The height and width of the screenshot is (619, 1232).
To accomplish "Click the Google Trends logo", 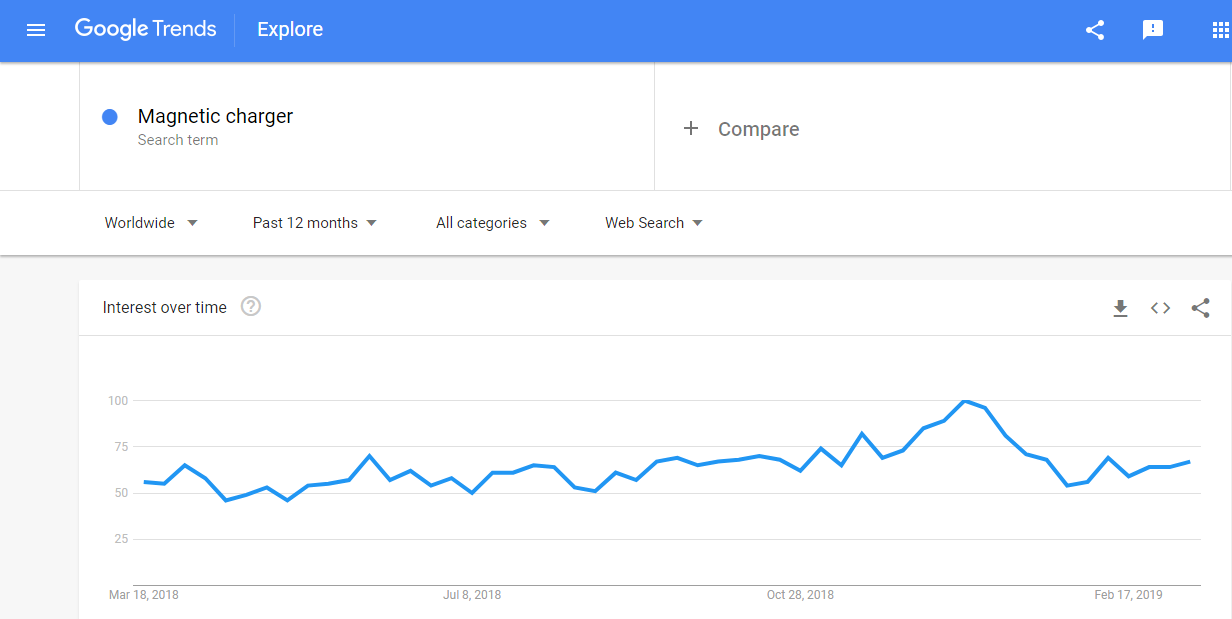I will pyautogui.click(x=145, y=29).
